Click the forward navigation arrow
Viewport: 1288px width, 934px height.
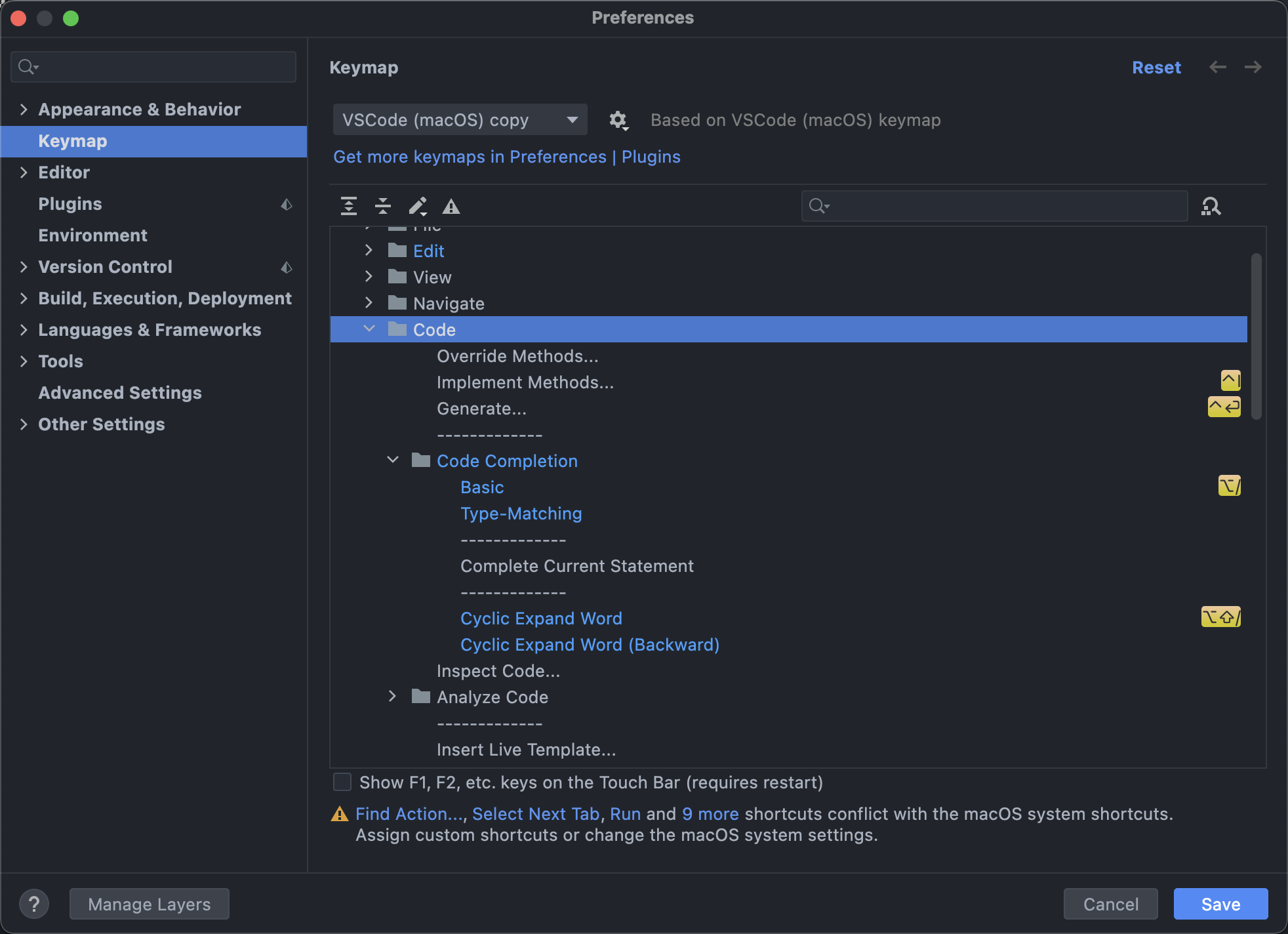coord(1253,67)
